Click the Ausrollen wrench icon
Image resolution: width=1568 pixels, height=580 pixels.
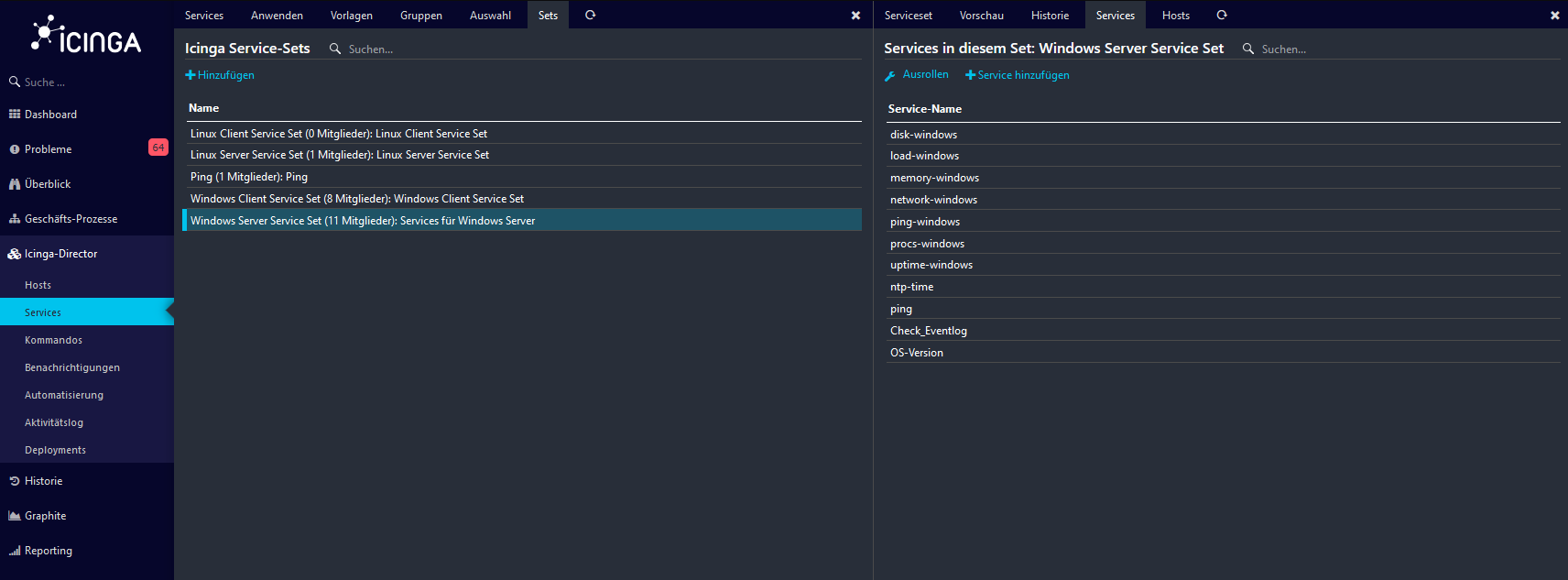890,76
